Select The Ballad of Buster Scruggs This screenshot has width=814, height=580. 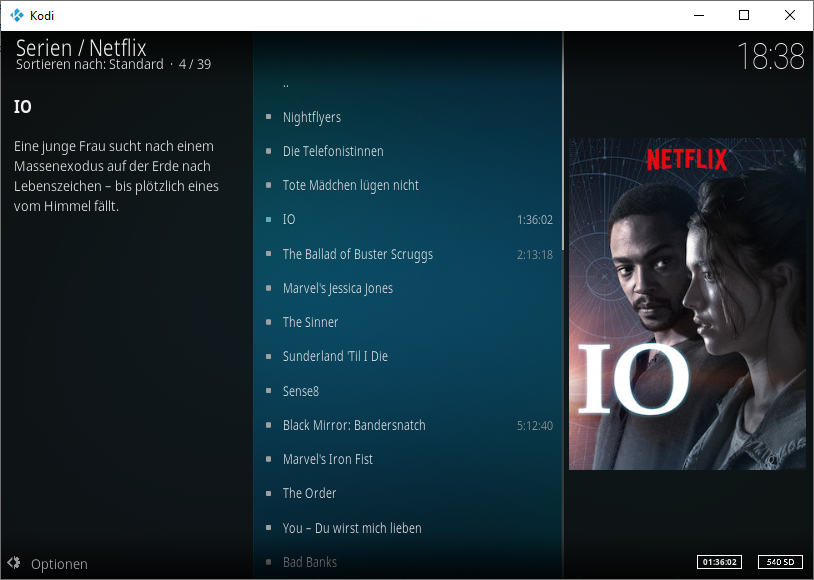(x=408, y=254)
